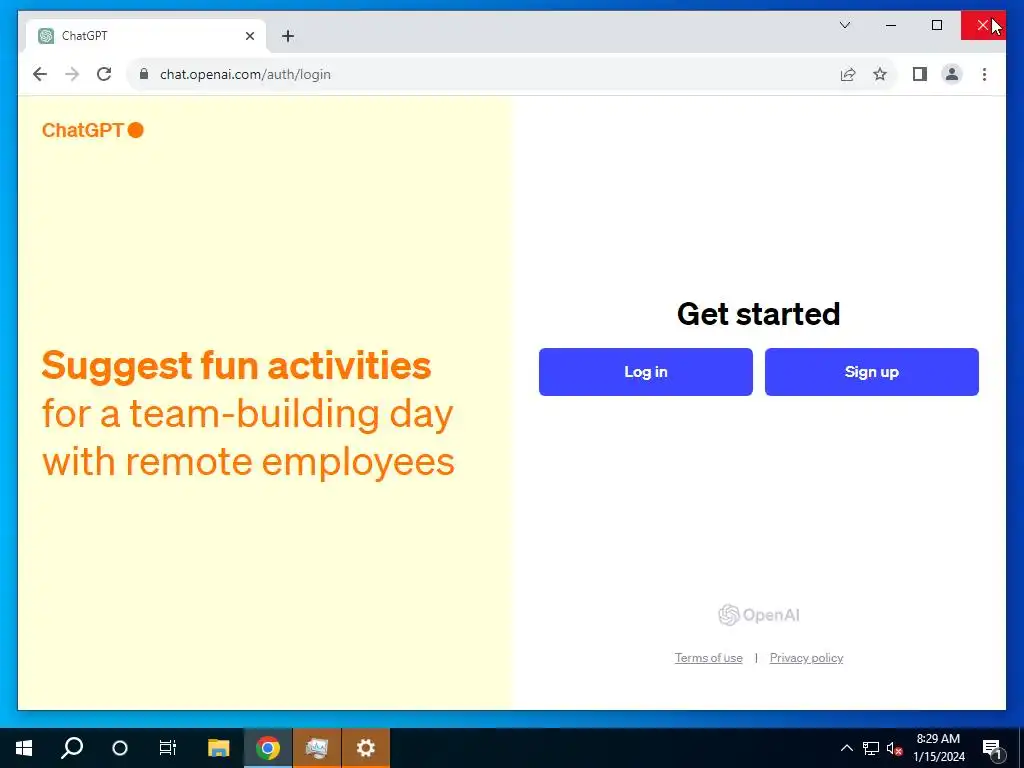Viewport: 1024px width, 768px height.
Task: Click the address bar URL
Action: click(x=246, y=74)
